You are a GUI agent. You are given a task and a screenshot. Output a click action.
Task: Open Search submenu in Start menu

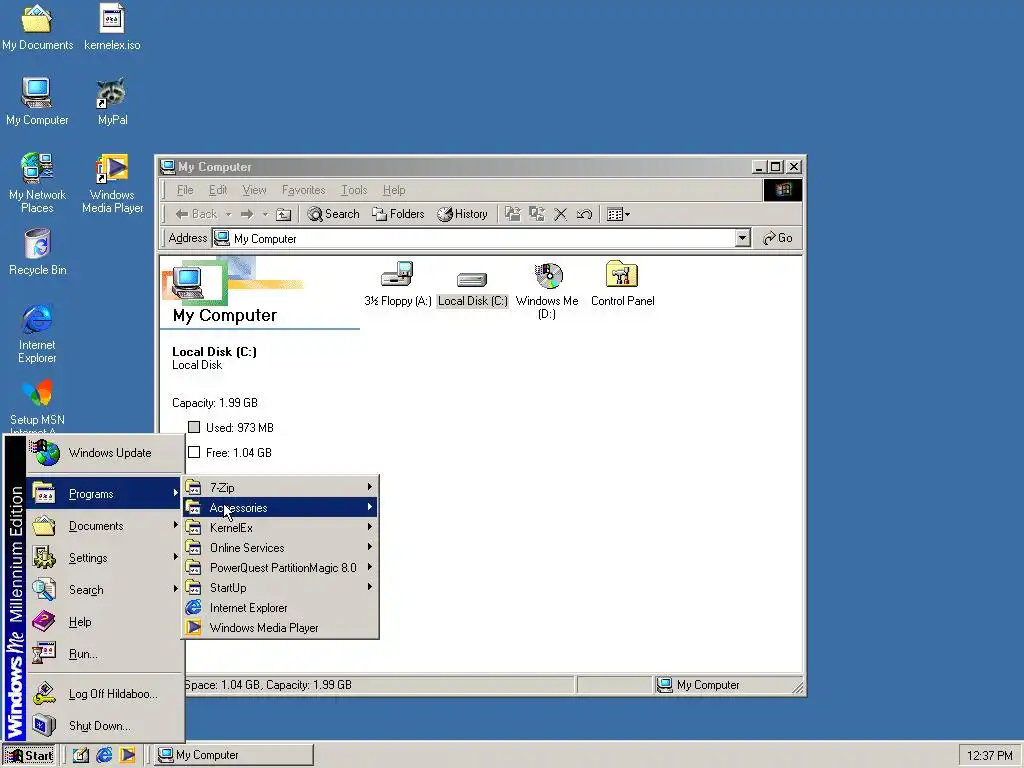click(105, 590)
